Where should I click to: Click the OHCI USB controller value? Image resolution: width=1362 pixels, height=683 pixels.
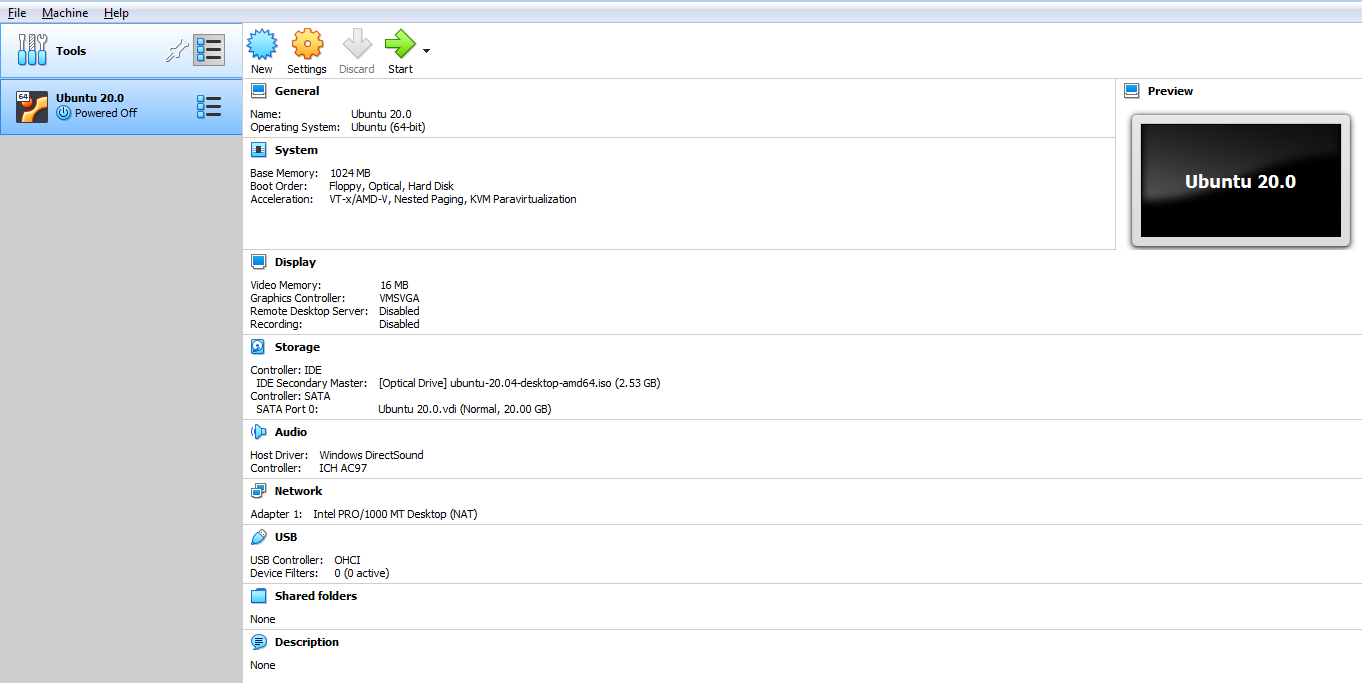point(347,560)
